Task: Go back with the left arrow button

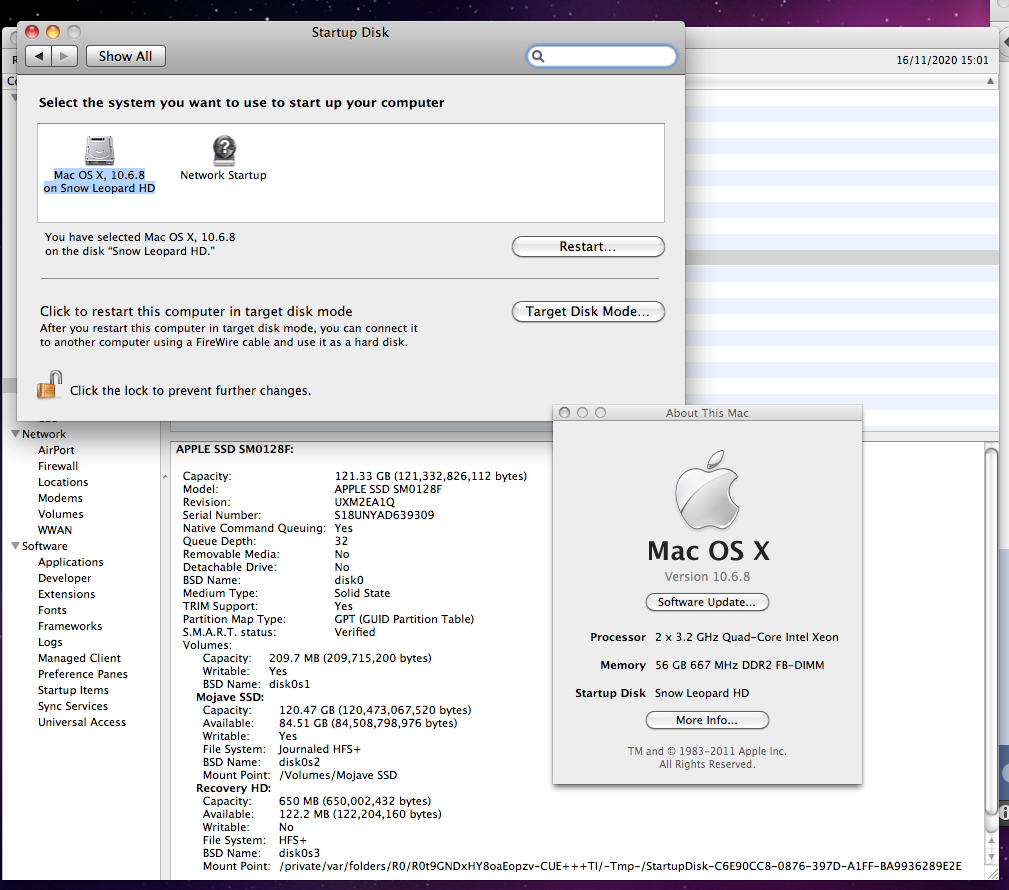Action: (39, 56)
